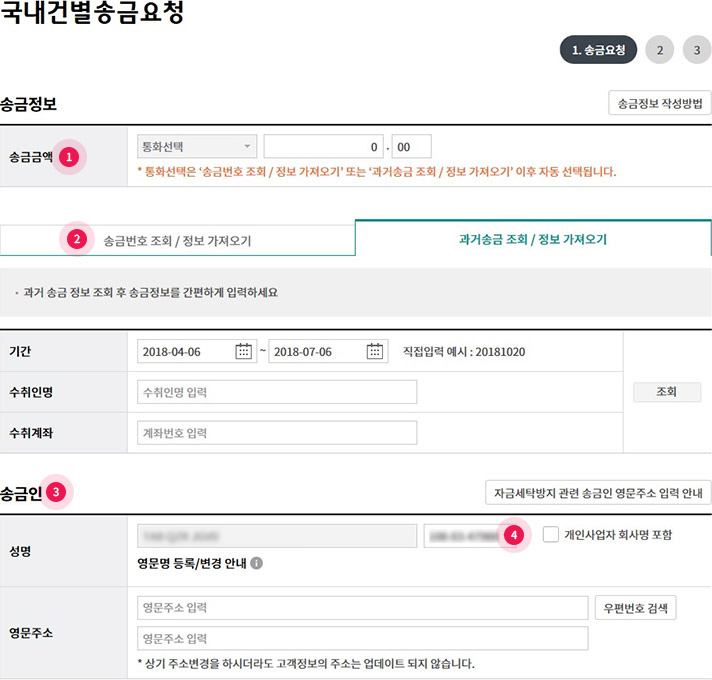Open the end date calendar picker icon

click(x=375, y=351)
